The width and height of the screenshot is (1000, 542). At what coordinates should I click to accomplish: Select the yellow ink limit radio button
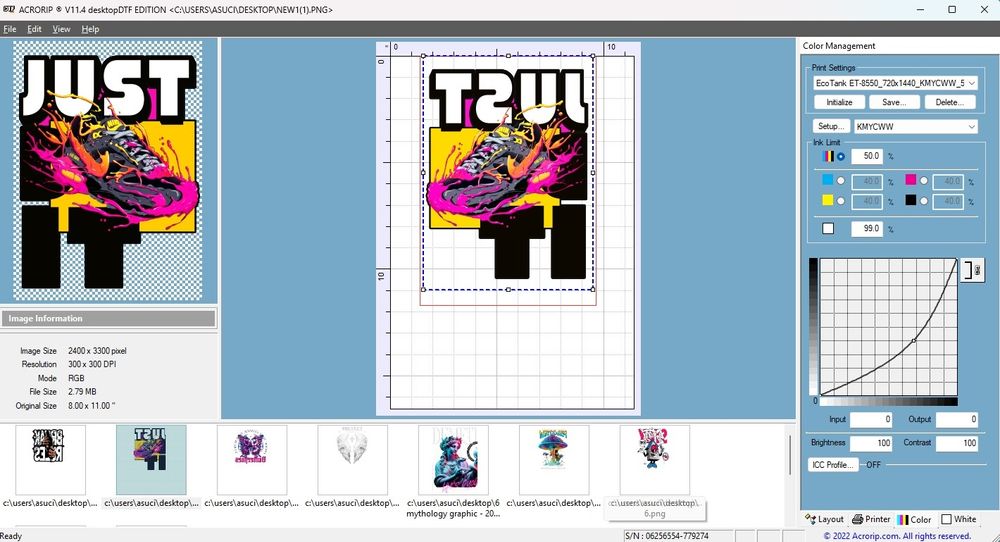tap(841, 201)
